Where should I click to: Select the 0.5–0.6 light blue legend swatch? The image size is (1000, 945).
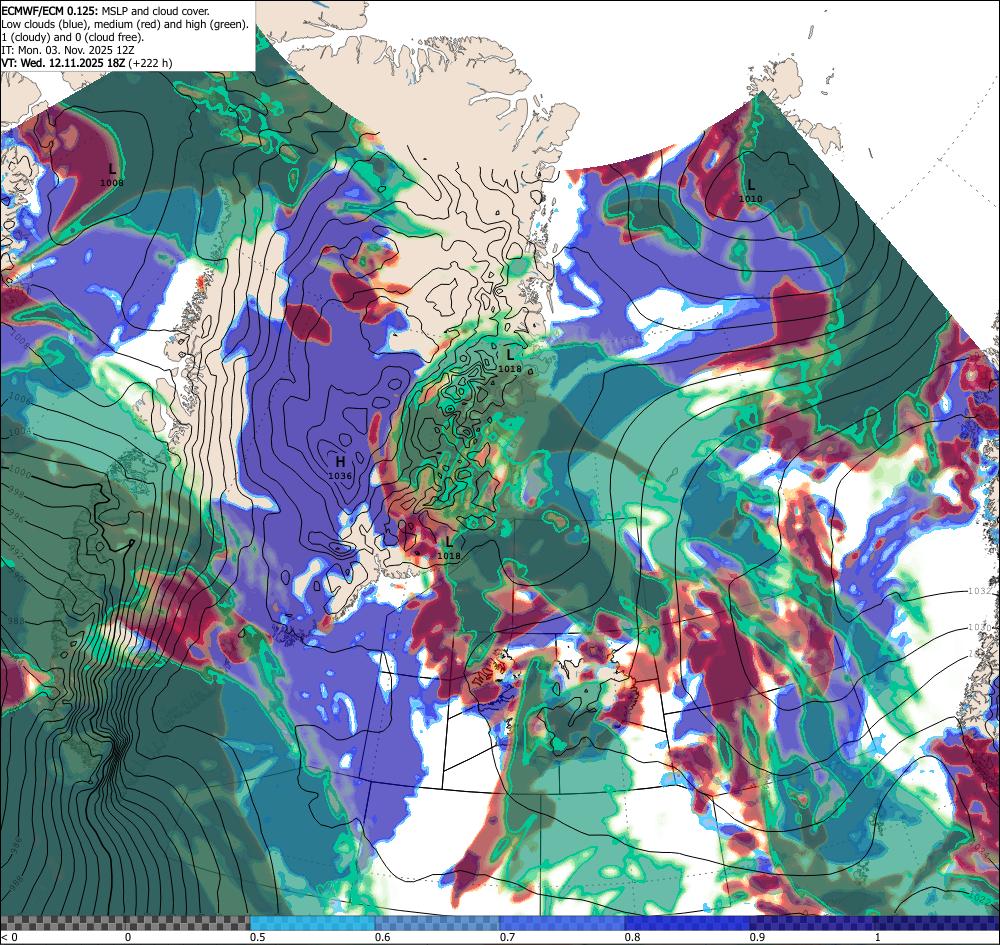pyautogui.click(x=312, y=923)
